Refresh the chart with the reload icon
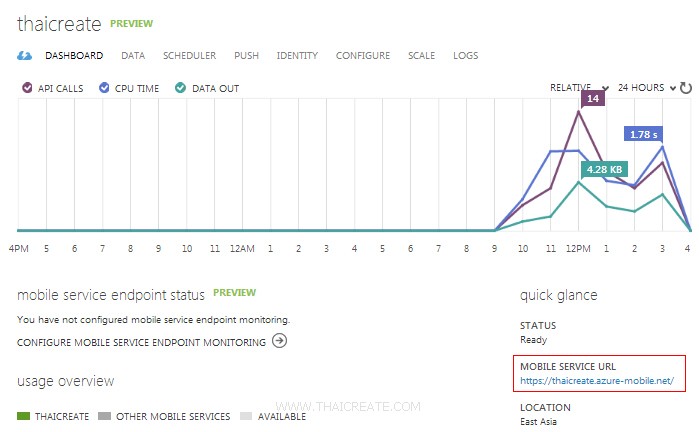This screenshot has width=699, height=432. (686, 88)
